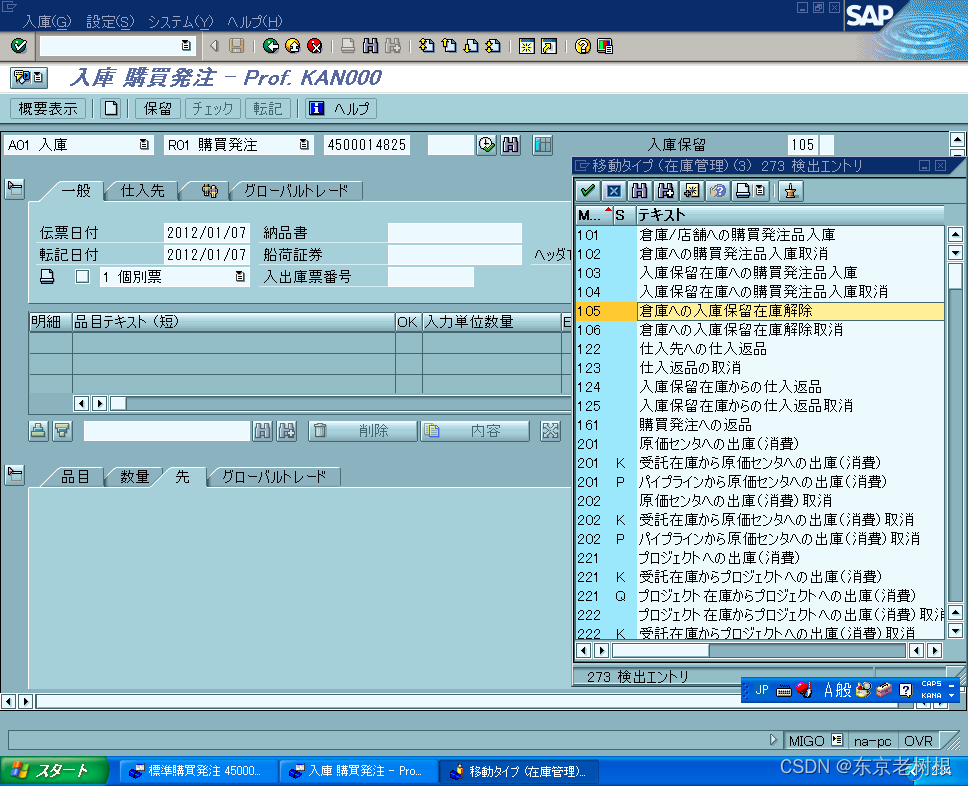Open the A01 入庫 action dropdown
Screen dimensions: 968x786
coord(144,145)
